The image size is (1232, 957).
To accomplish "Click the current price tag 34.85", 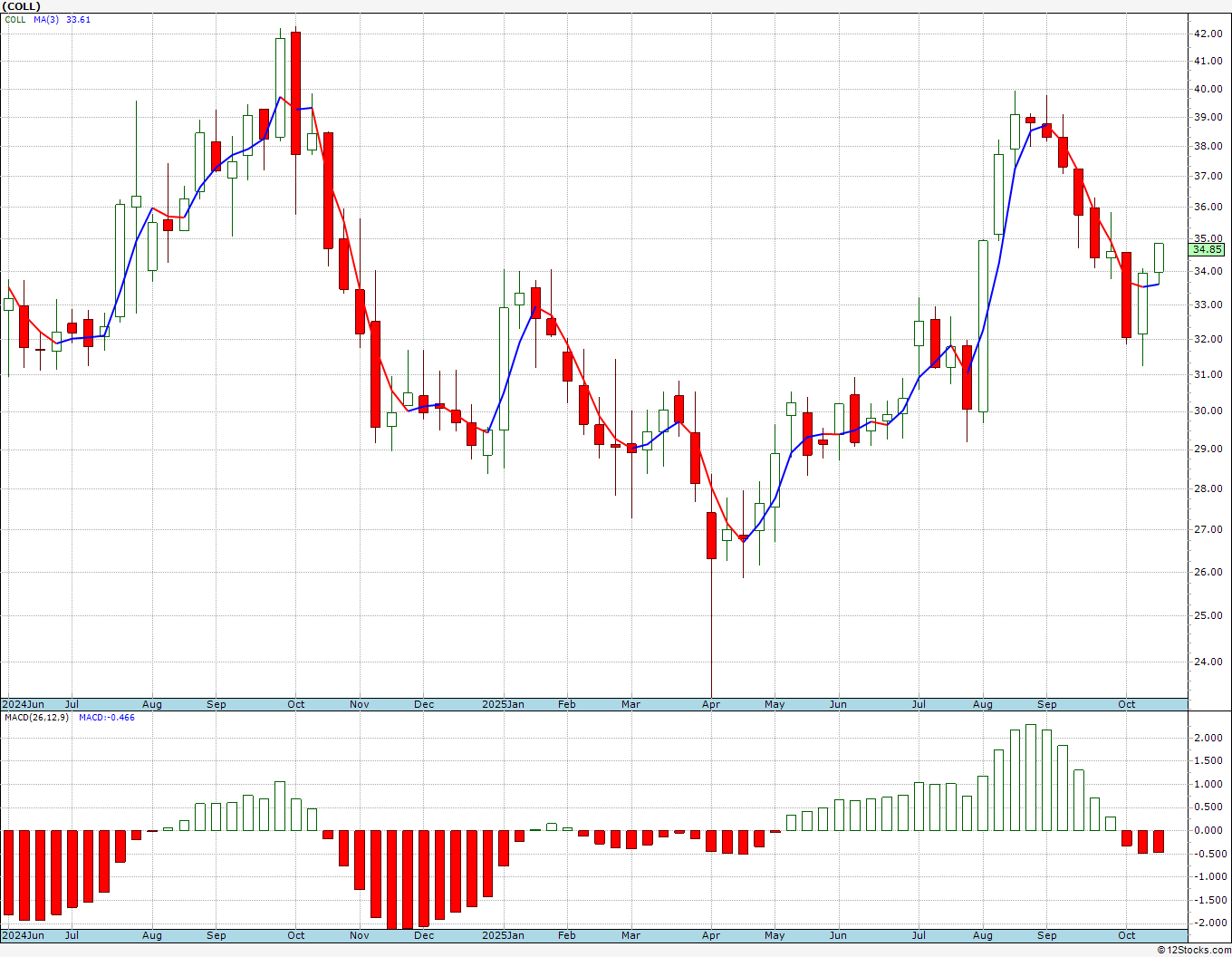I will pyautogui.click(x=1208, y=249).
